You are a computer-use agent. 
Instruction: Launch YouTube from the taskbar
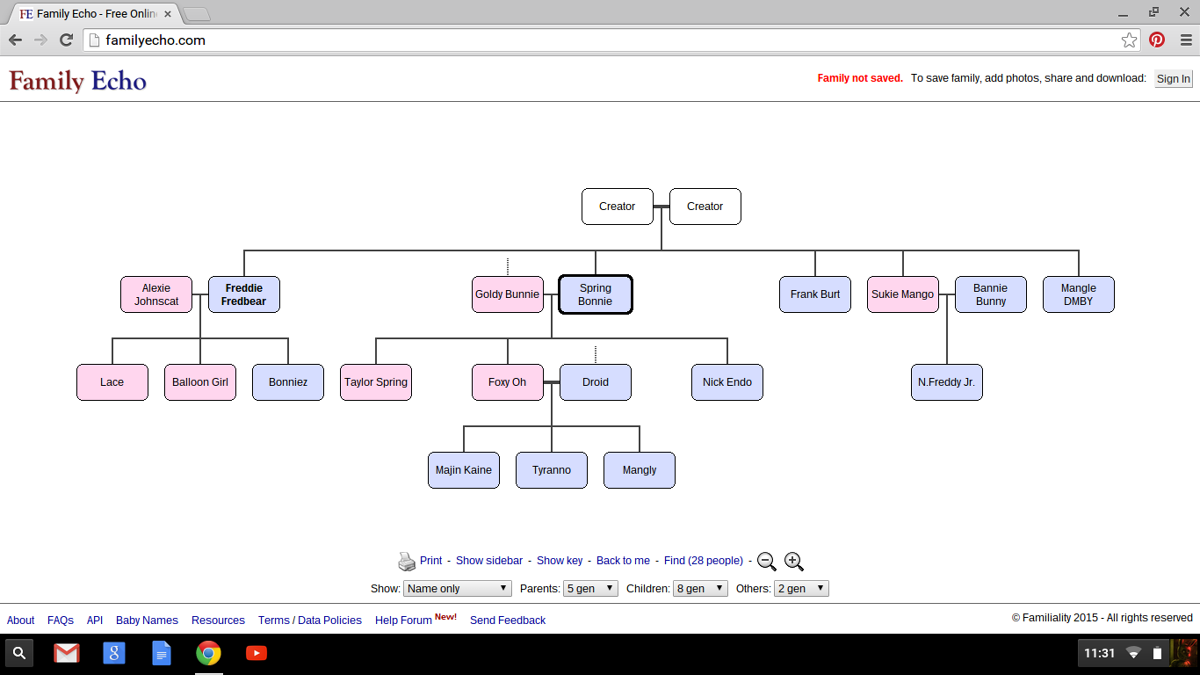click(x=256, y=653)
